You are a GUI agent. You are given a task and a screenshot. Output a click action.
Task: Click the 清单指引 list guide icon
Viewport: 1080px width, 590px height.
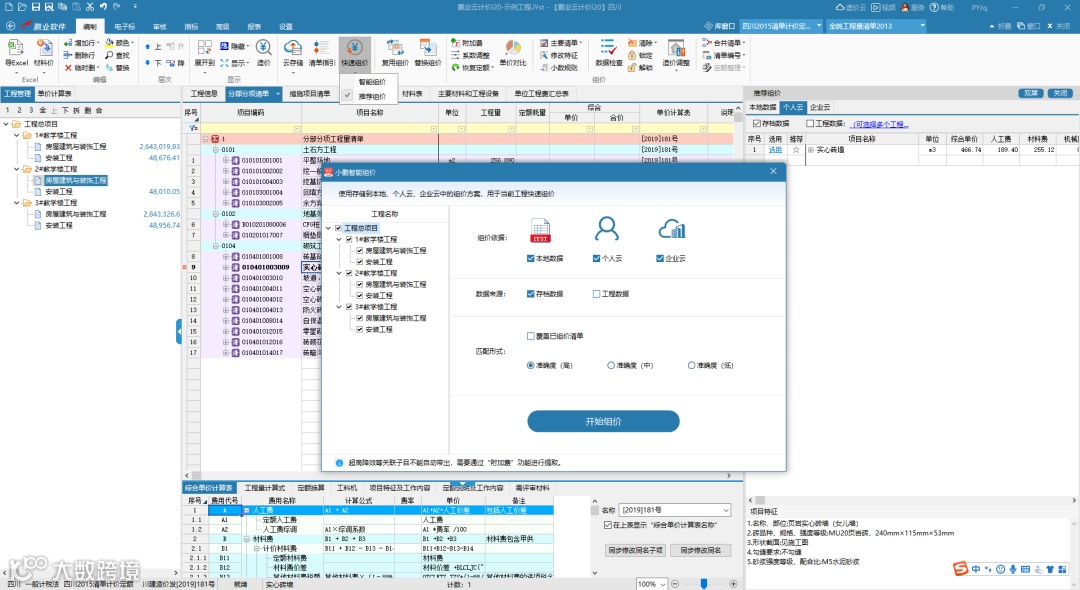pyautogui.click(x=321, y=47)
